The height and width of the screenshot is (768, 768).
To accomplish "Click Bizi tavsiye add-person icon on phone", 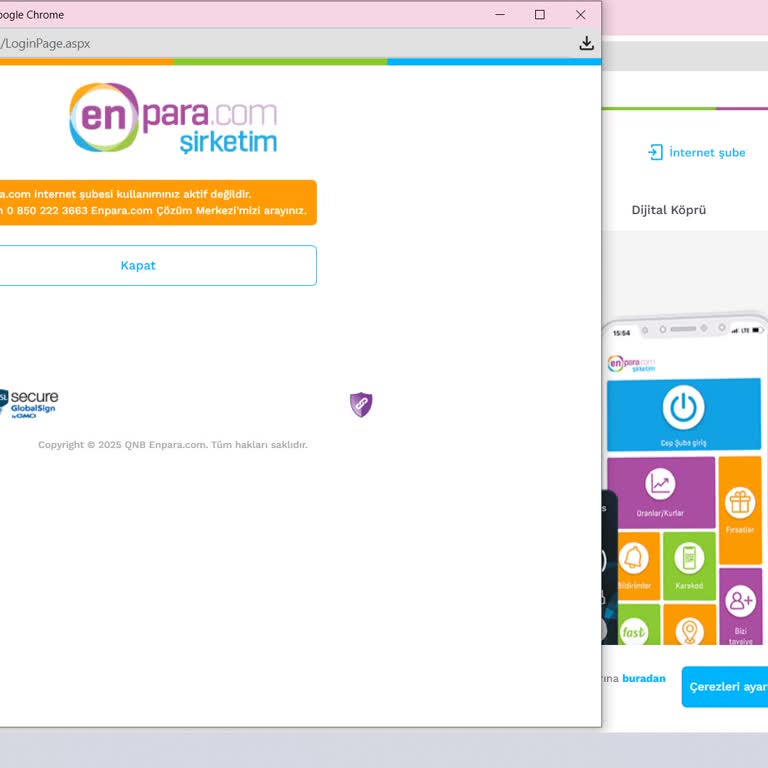I will pyautogui.click(x=740, y=600).
